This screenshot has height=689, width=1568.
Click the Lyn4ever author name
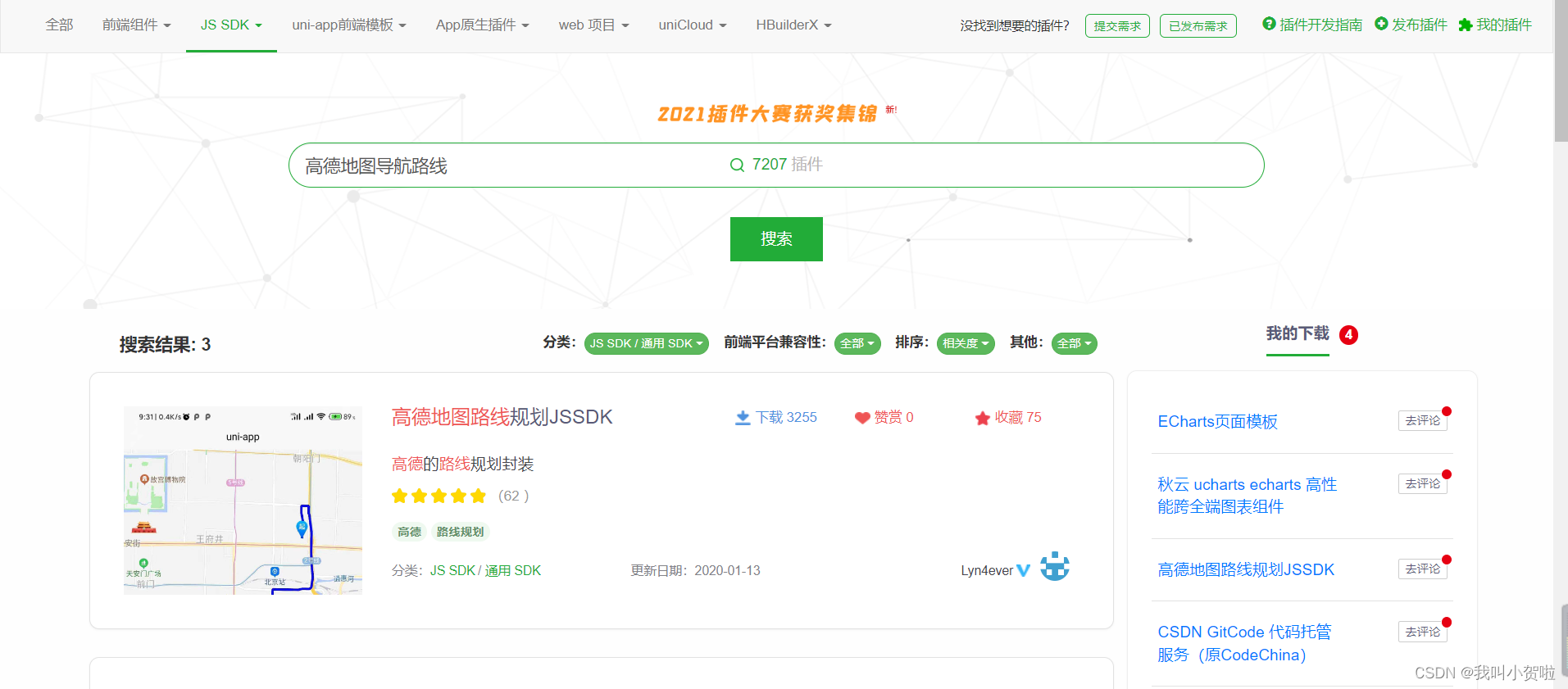coord(987,570)
